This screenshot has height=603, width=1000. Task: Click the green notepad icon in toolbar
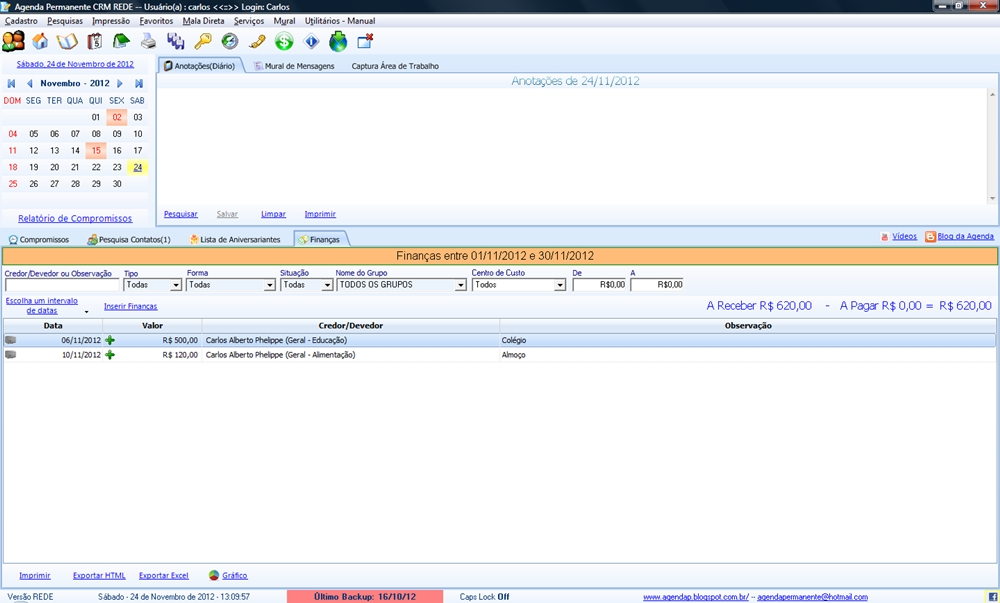pos(121,41)
